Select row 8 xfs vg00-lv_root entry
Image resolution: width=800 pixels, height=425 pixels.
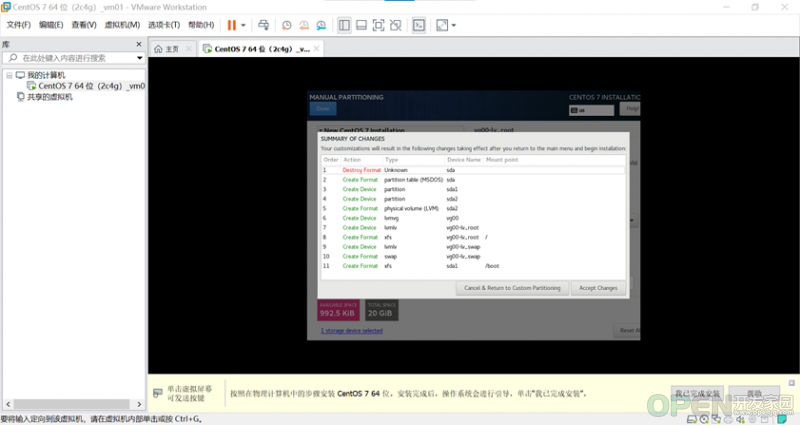473,237
